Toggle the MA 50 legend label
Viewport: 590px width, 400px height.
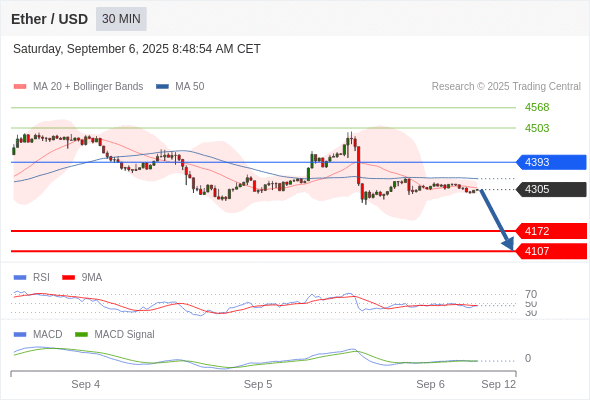tap(190, 87)
